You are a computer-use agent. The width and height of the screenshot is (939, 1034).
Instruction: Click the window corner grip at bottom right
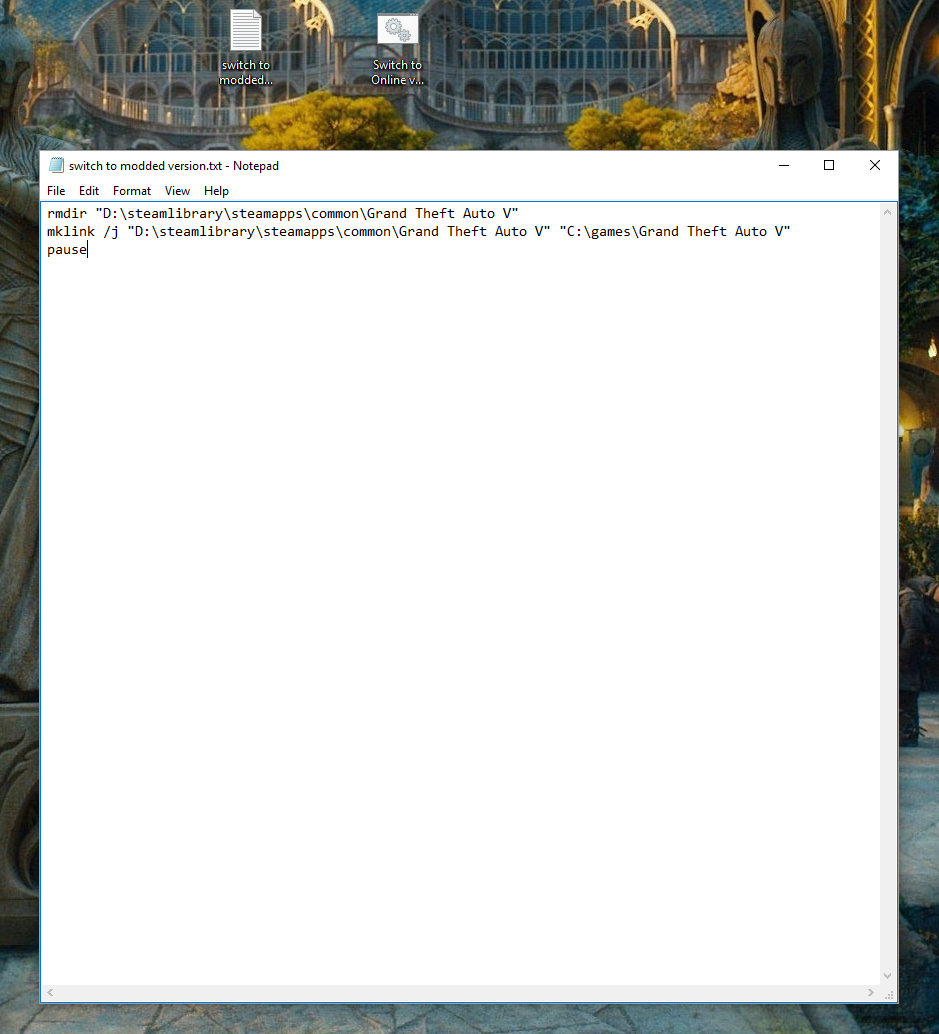pos(889,994)
